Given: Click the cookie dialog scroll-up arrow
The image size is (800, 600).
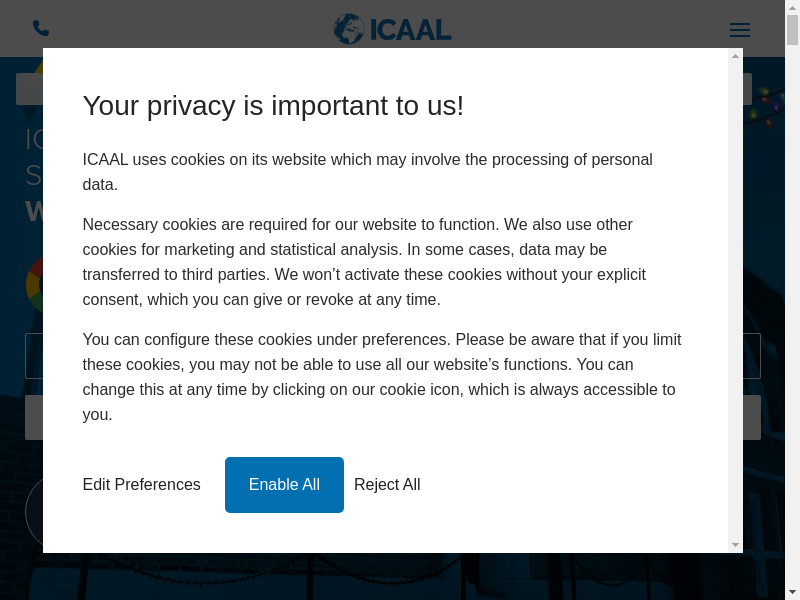Looking at the screenshot, I should 736,56.
